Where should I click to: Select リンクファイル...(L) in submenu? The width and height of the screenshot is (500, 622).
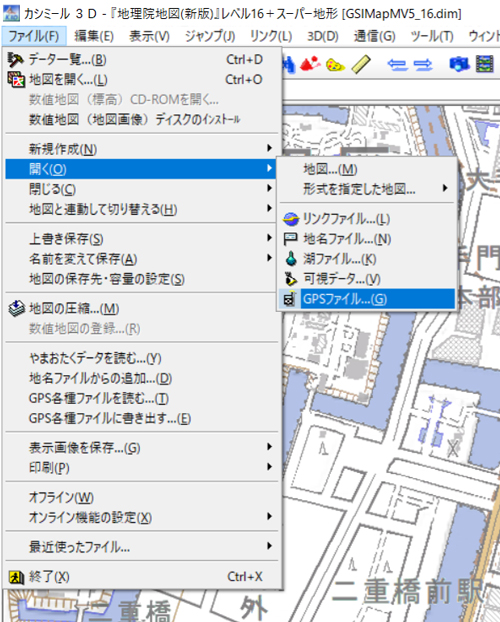pyautogui.click(x=367, y=219)
